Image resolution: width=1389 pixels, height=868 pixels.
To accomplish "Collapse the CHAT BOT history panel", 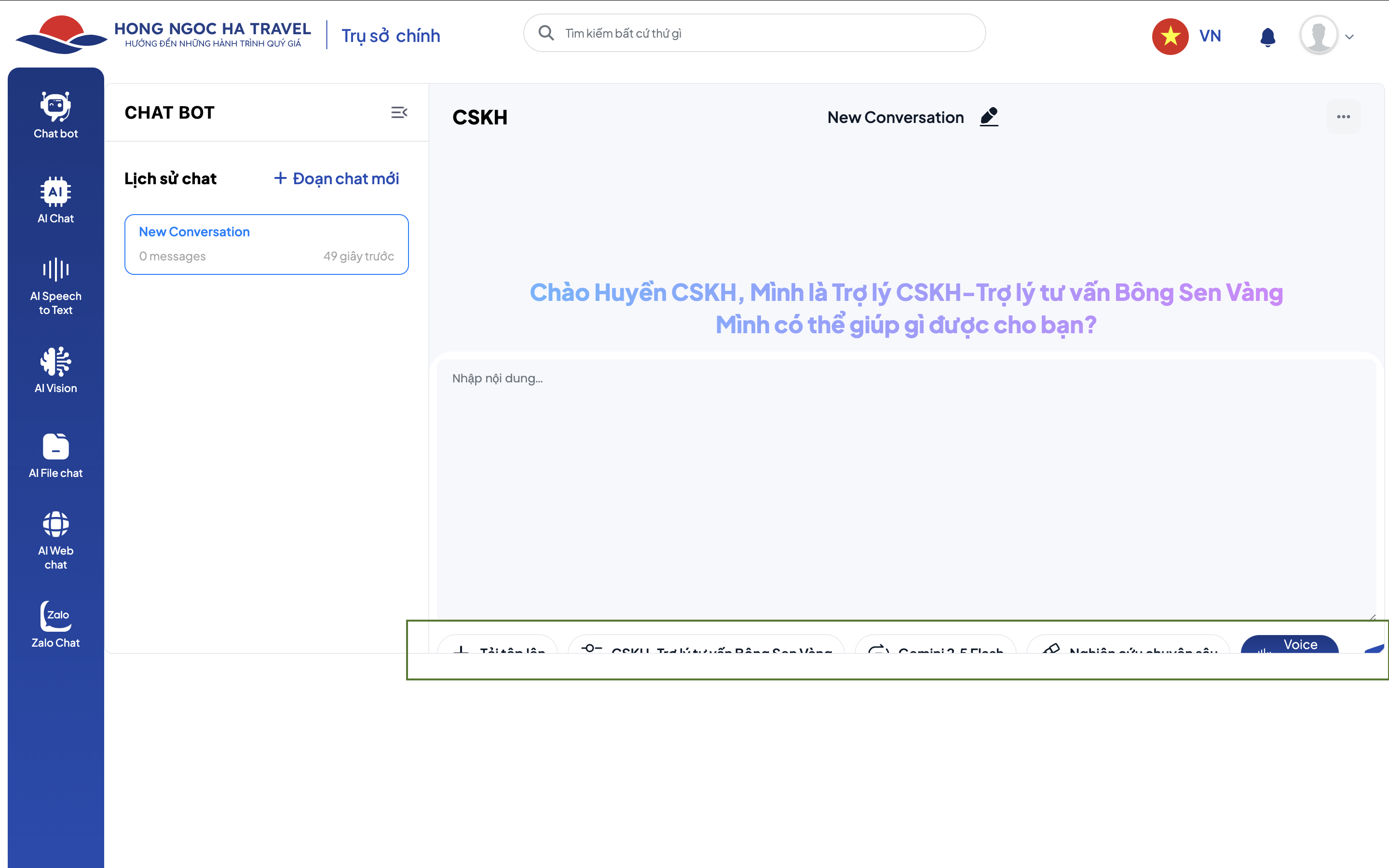I will tap(399, 112).
